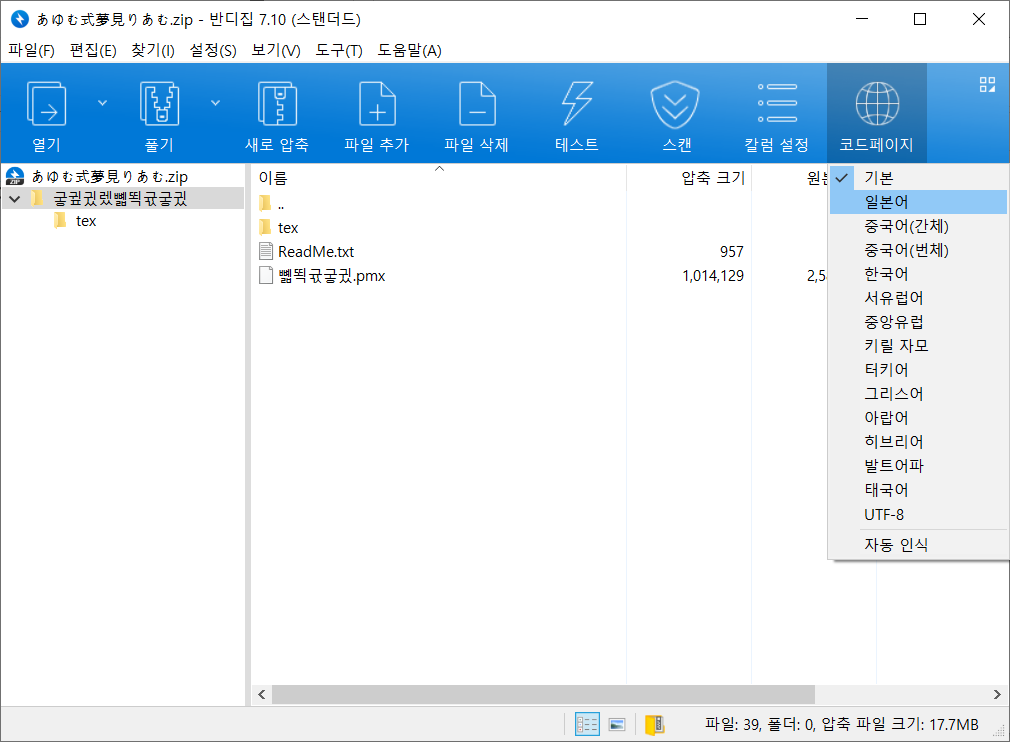Collapse the garbled-name folder in tree
Screen dimensions: 1010x742
tap(15, 198)
